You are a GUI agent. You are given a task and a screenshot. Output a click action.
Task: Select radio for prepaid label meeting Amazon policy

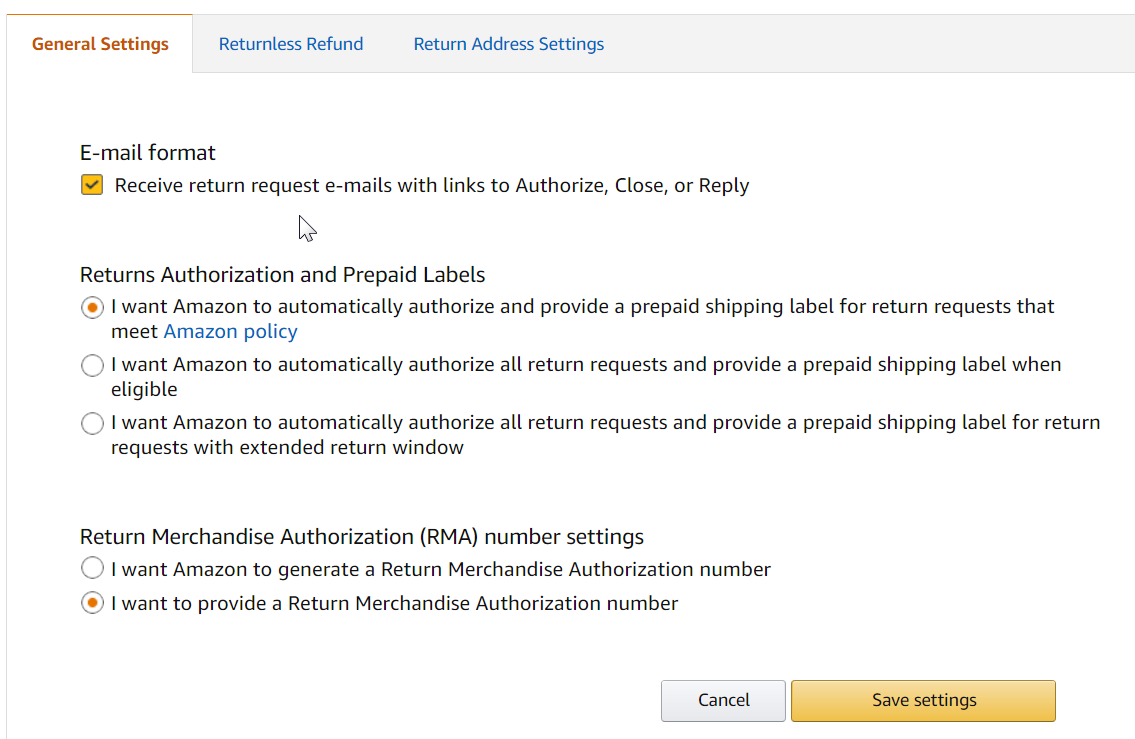(92, 307)
